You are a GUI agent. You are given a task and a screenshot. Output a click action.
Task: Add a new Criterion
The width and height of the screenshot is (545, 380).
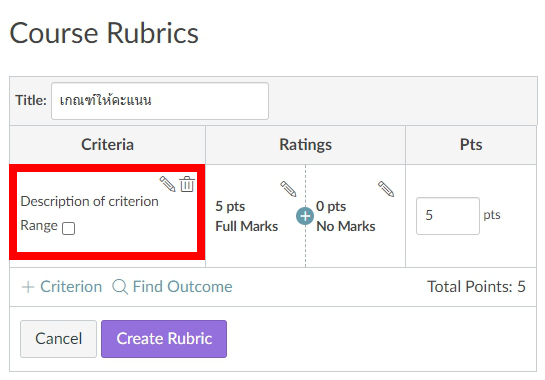tap(62, 287)
